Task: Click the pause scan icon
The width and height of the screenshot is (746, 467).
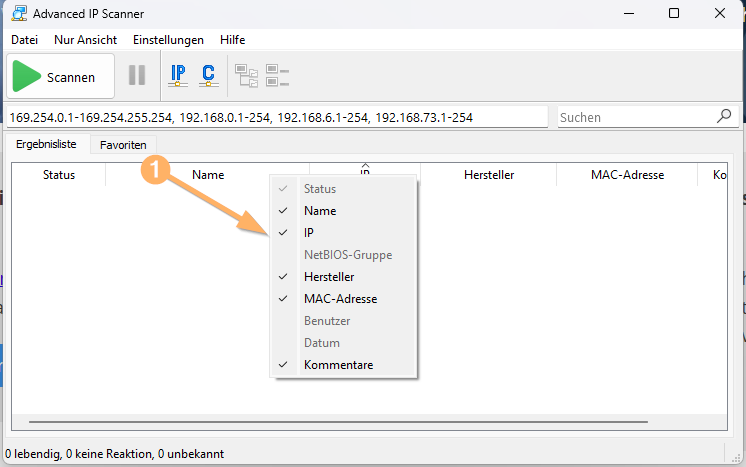Action: (x=137, y=75)
